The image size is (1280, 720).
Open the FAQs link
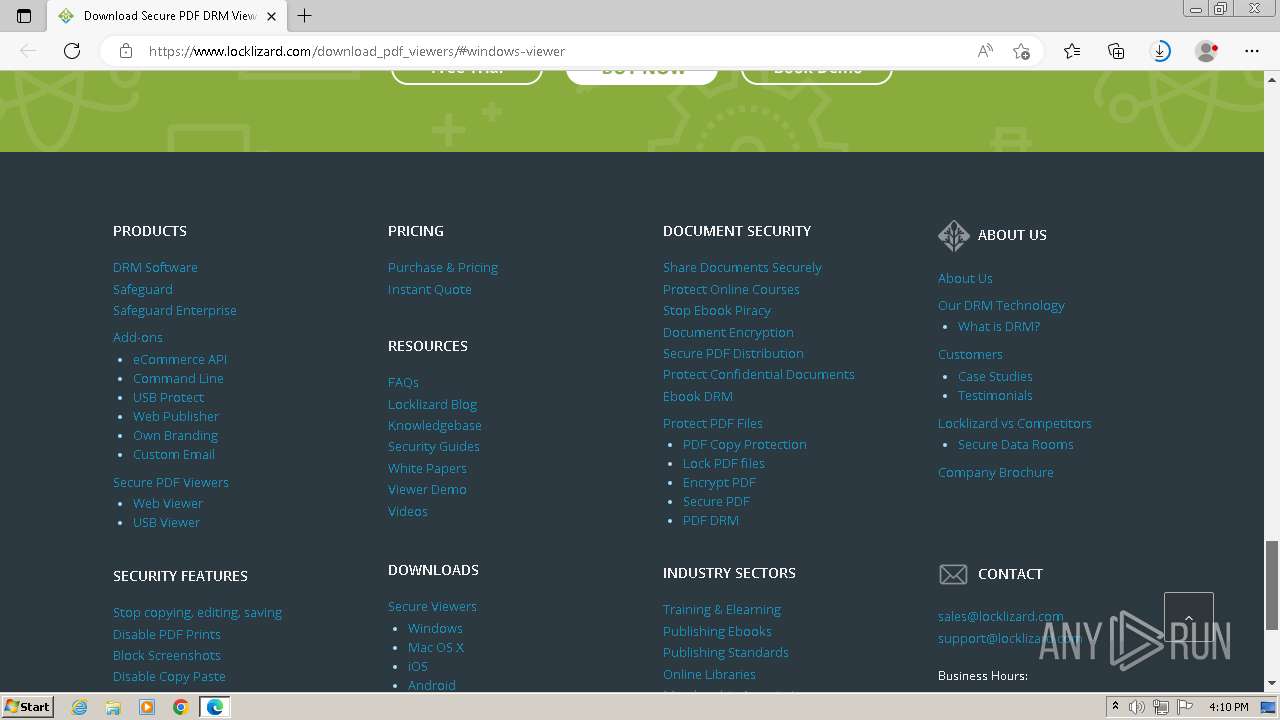click(403, 382)
